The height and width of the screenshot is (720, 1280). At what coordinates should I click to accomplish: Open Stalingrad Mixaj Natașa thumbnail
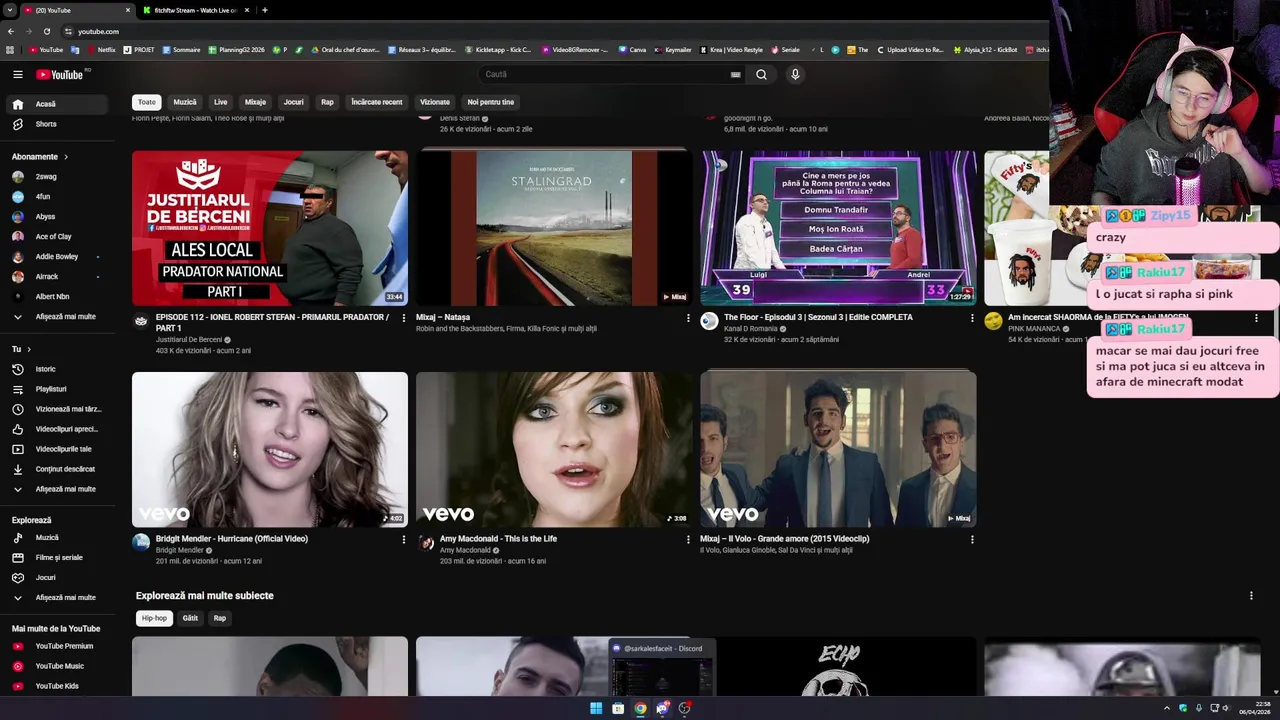(554, 228)
